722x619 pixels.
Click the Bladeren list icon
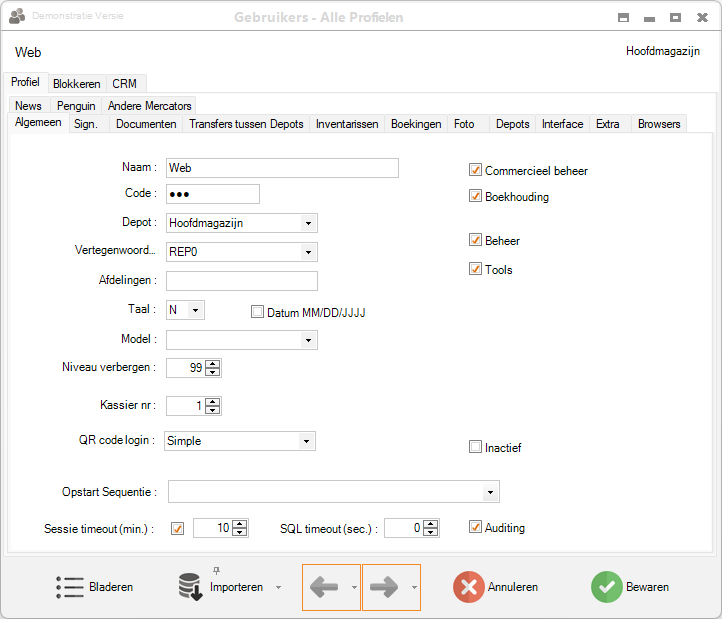click(x=69, y=587)
